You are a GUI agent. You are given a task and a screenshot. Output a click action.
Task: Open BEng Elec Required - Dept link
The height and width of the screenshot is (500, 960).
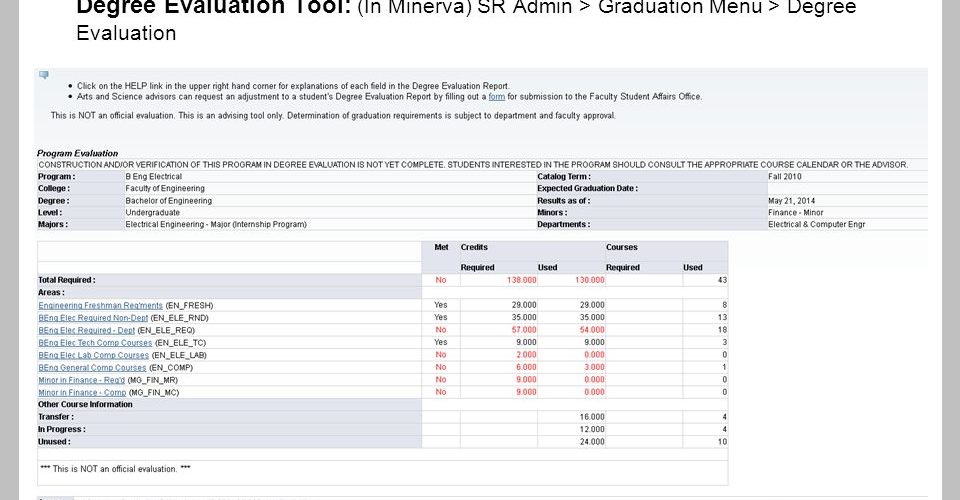(x=86, y=329)
